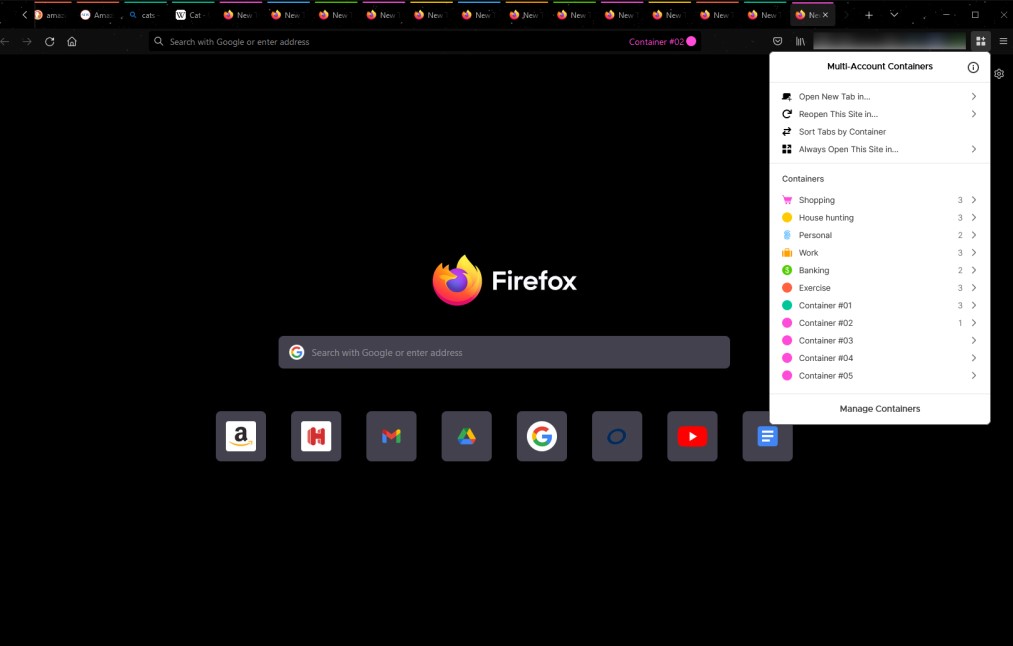Open new tab page settings gear
This screenshot has height=646, width=1013.
coord(999,74)
